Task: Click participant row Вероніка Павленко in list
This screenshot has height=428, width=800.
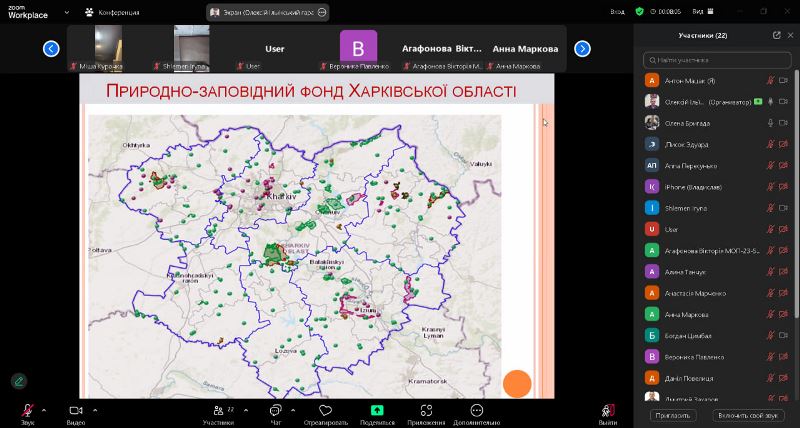Action: pyautogui.click(x=716, y=357)
